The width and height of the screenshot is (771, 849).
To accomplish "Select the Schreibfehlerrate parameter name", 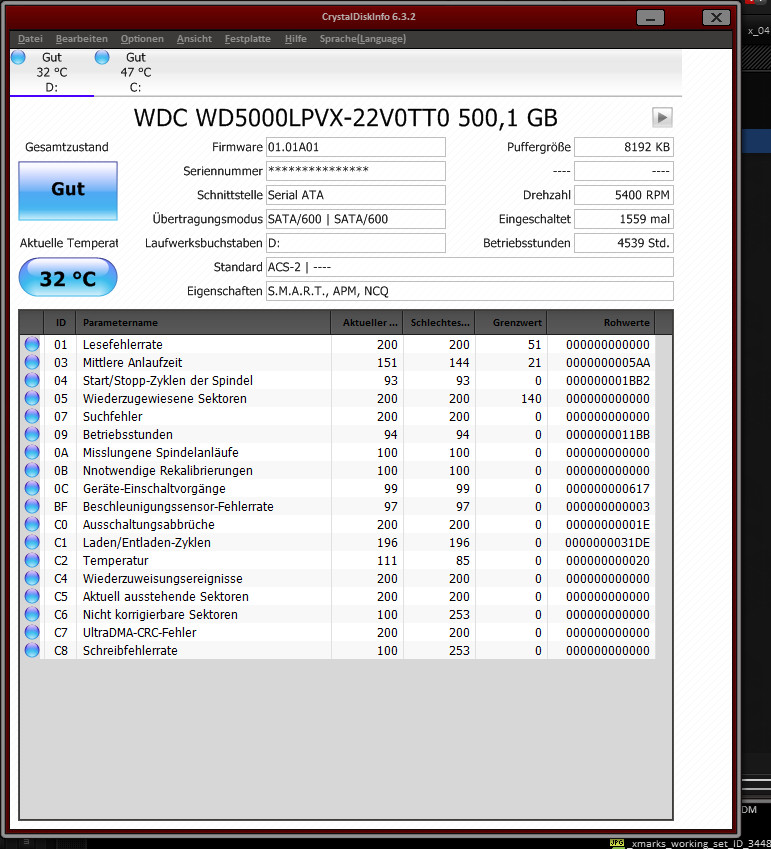I will point(130,650).
